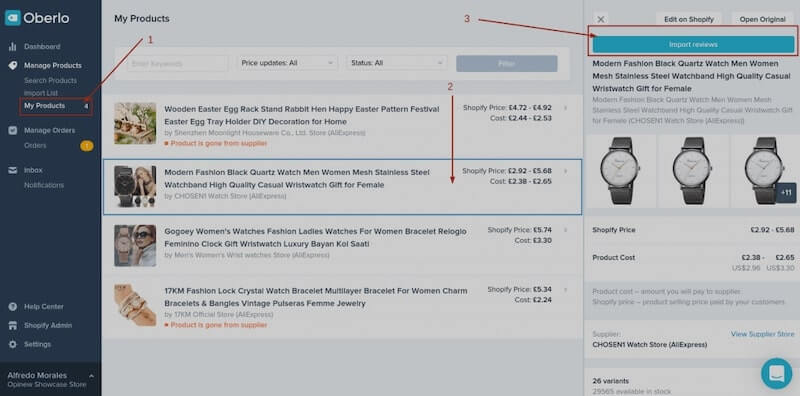Image resolution: width=800 pixels, height=396 pixels.
Task: Click 'by Shenzhen Moonlight Houseware' supplier text
Action: coord(265,133)
